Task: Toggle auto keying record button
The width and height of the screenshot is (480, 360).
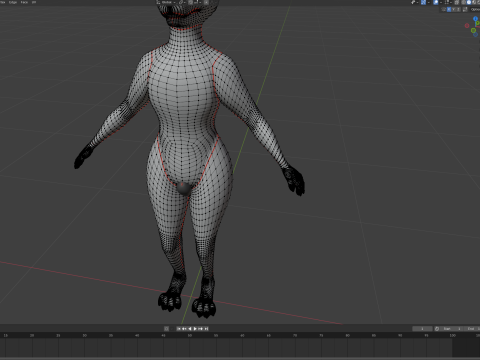Action: pyautogui.click(x=166, y=329)
